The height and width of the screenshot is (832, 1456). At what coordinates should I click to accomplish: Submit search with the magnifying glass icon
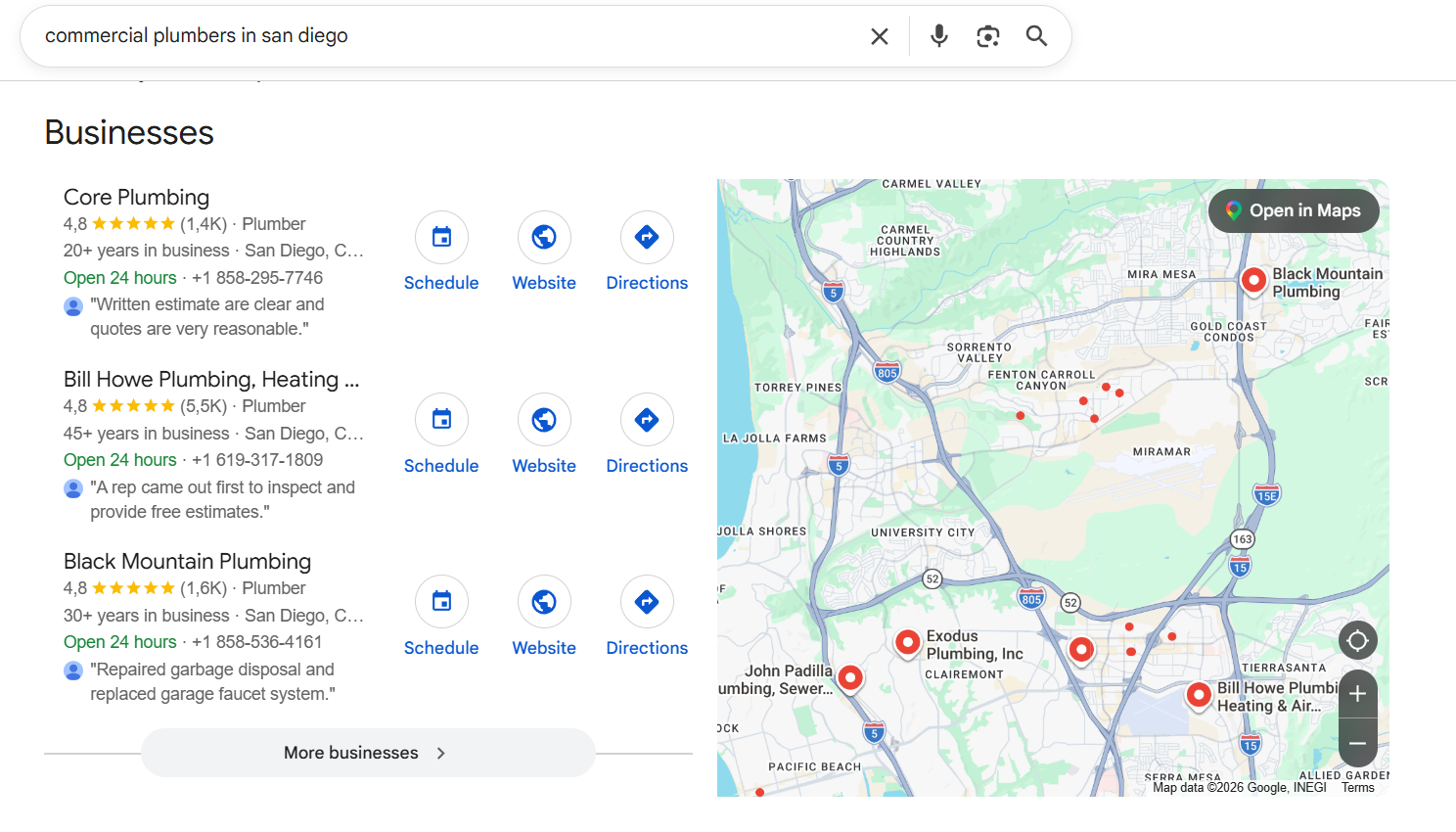[1036, 36]
